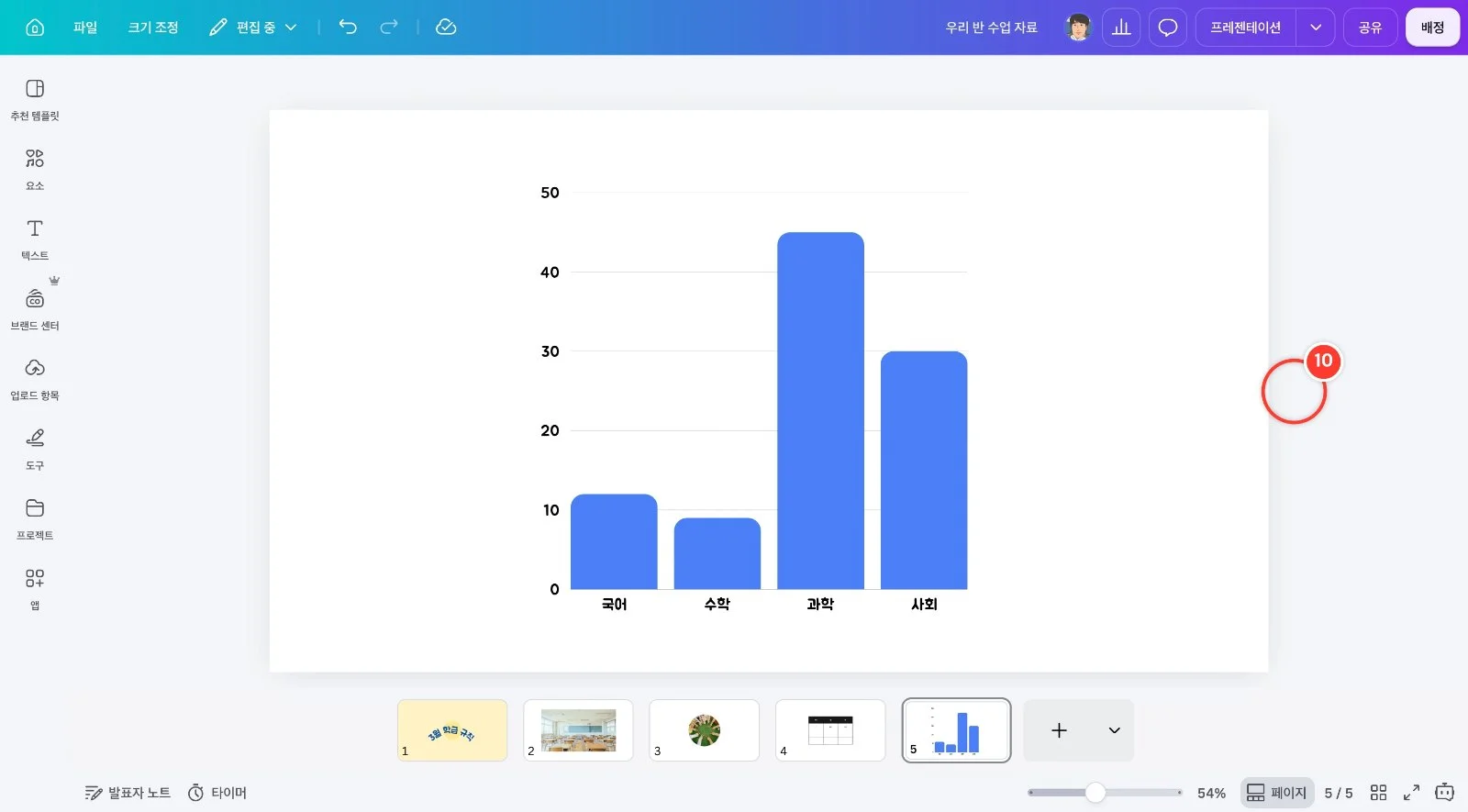The image size is (1468, 812).
Task: Open the 앱 apps panel
Action: tap(35, 590)
